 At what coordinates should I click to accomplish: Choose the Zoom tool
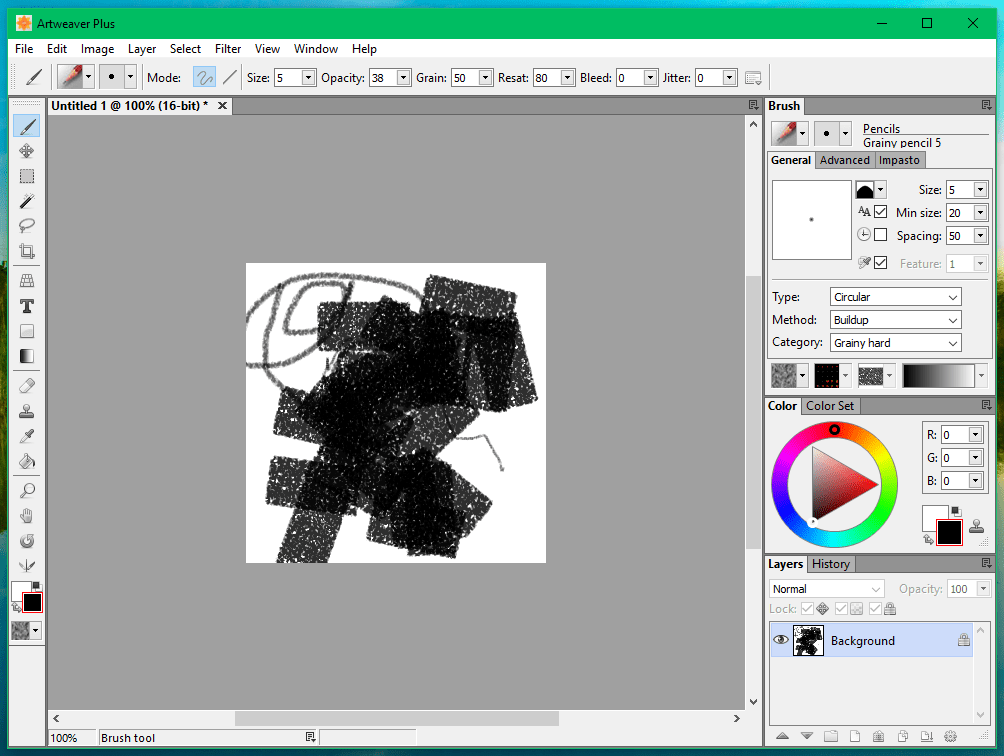(27, 489)
